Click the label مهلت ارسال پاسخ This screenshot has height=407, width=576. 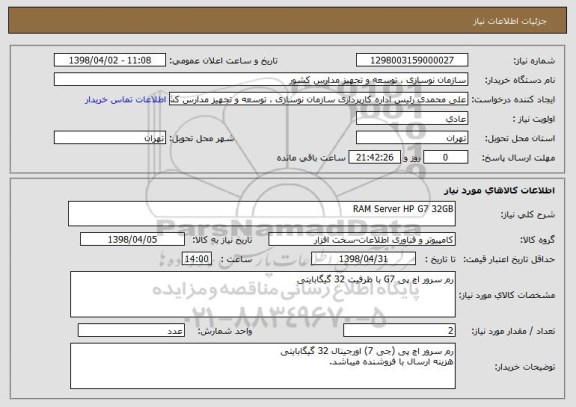(x=518, y=158)
